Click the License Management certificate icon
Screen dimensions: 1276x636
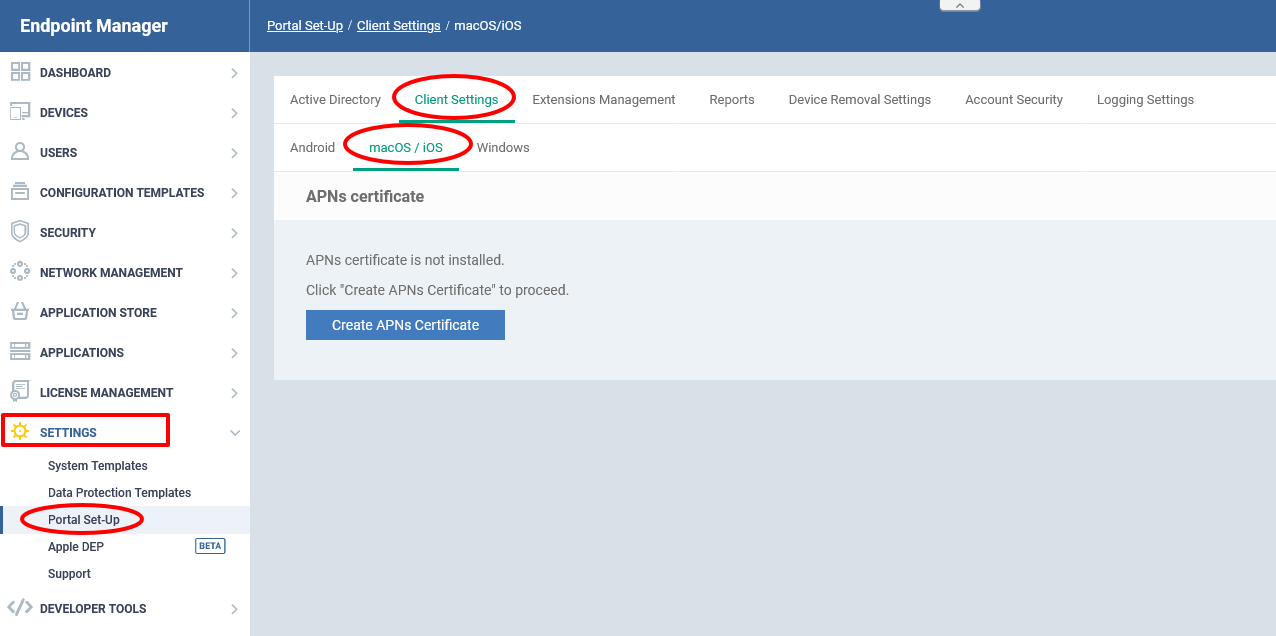click(x=20, y=392)
